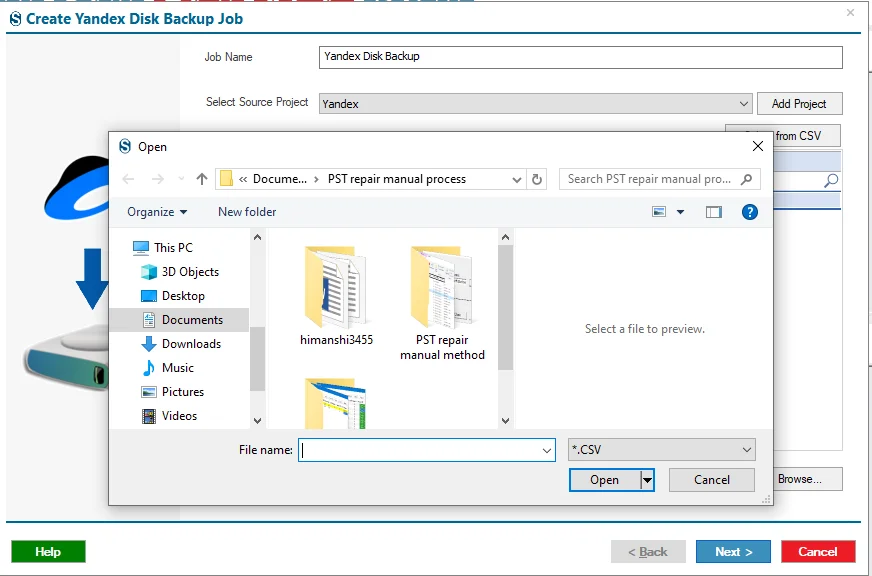Select the himanshi3455 folder
The image size is (872, 576).
click(336, 296)
